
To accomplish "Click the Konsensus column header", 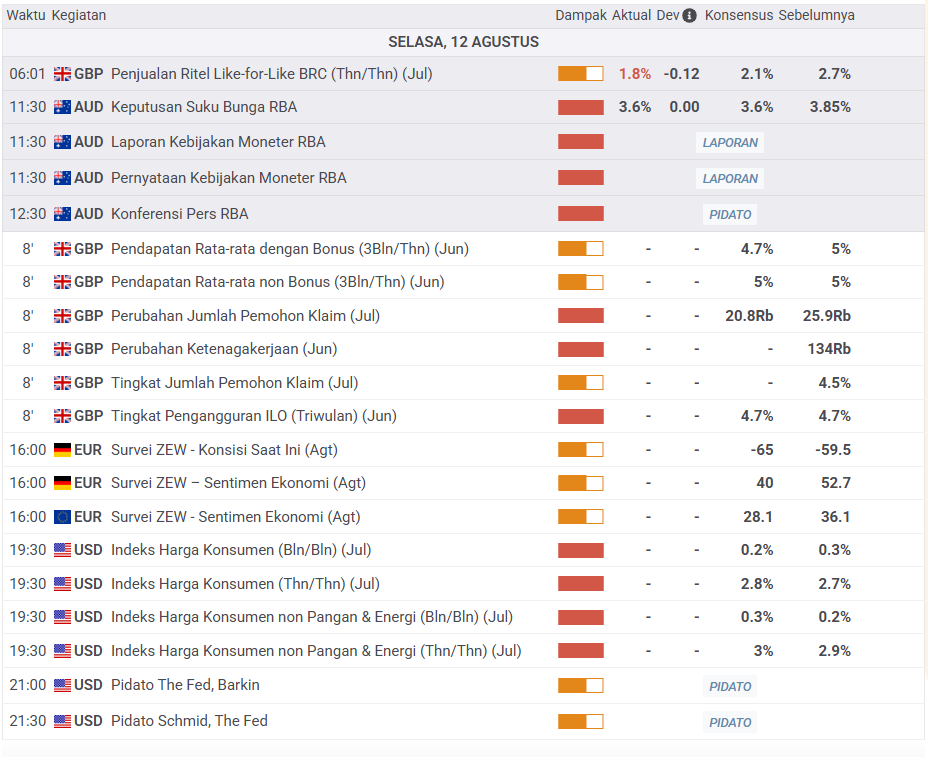I will click(x=738, y=16).
